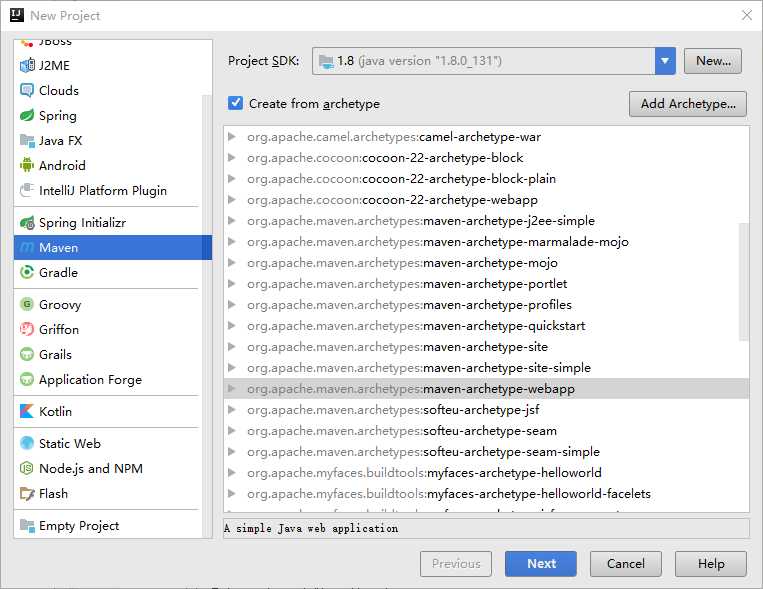The width and height of the screenshot is (763, 589).
Task: Click the Groovy 'G' icon
Action: (x=27, y=305)
